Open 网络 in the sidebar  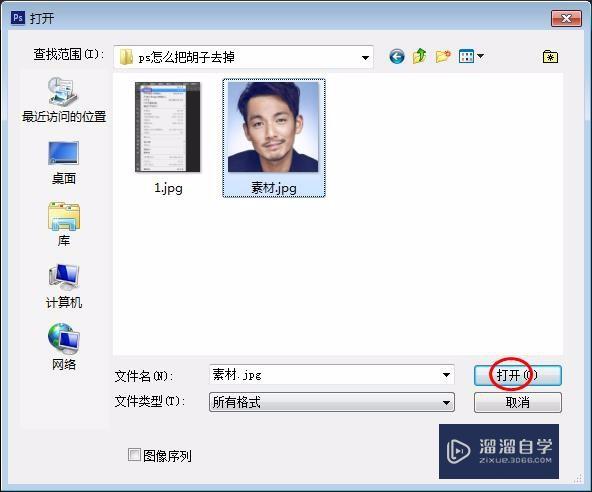tap(63, 347)
